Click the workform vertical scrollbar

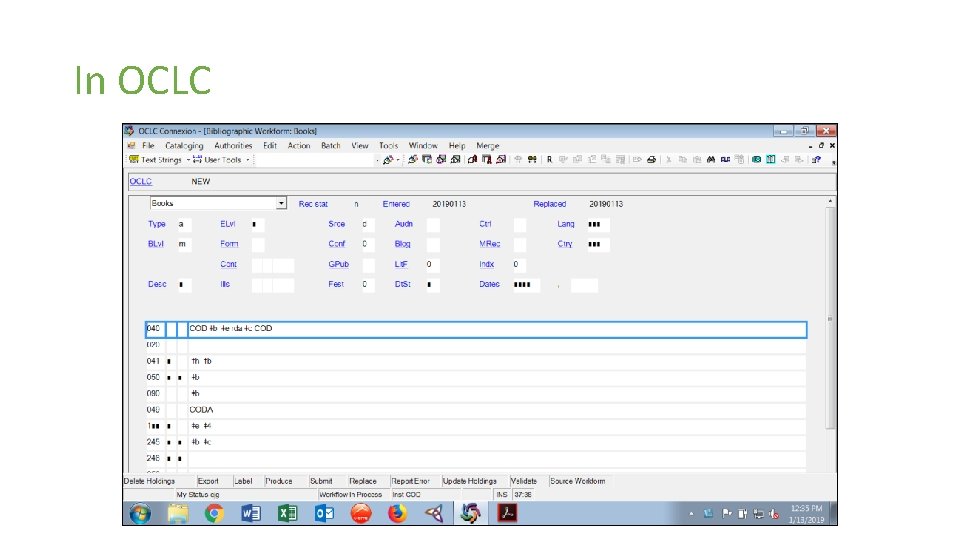[830, 318]
